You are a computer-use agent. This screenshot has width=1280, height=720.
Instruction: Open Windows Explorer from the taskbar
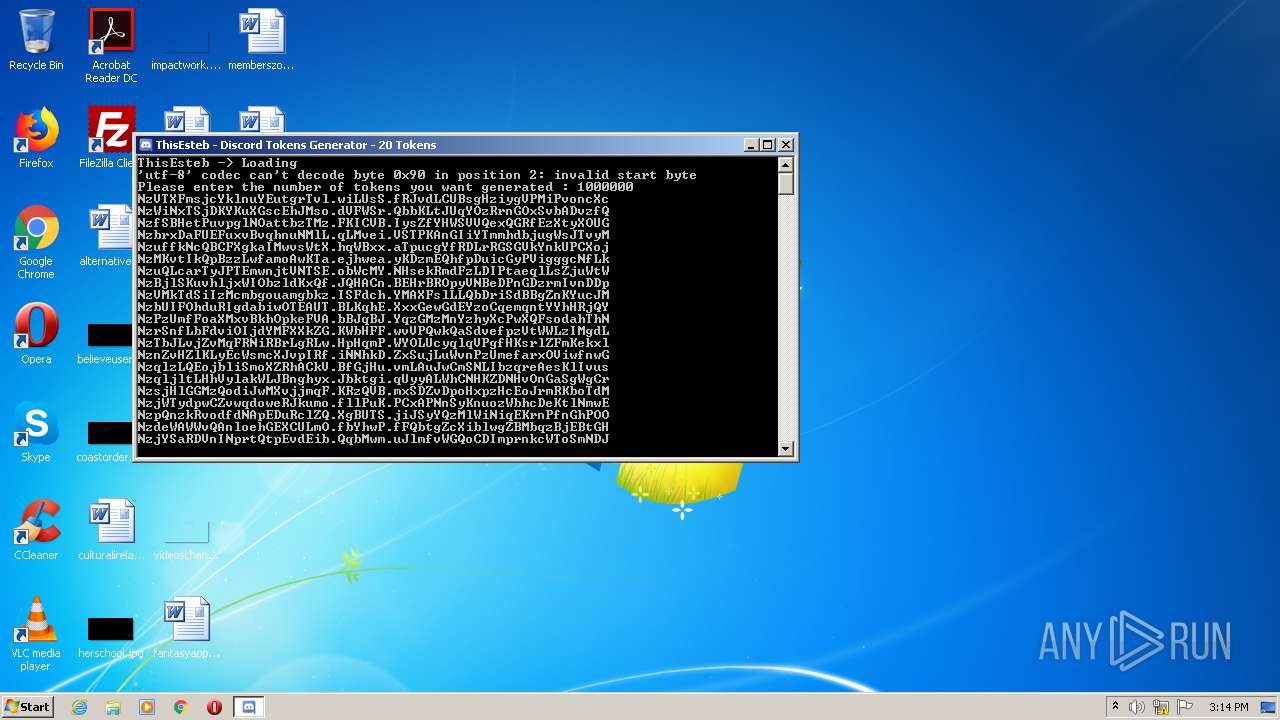(113, 707)
